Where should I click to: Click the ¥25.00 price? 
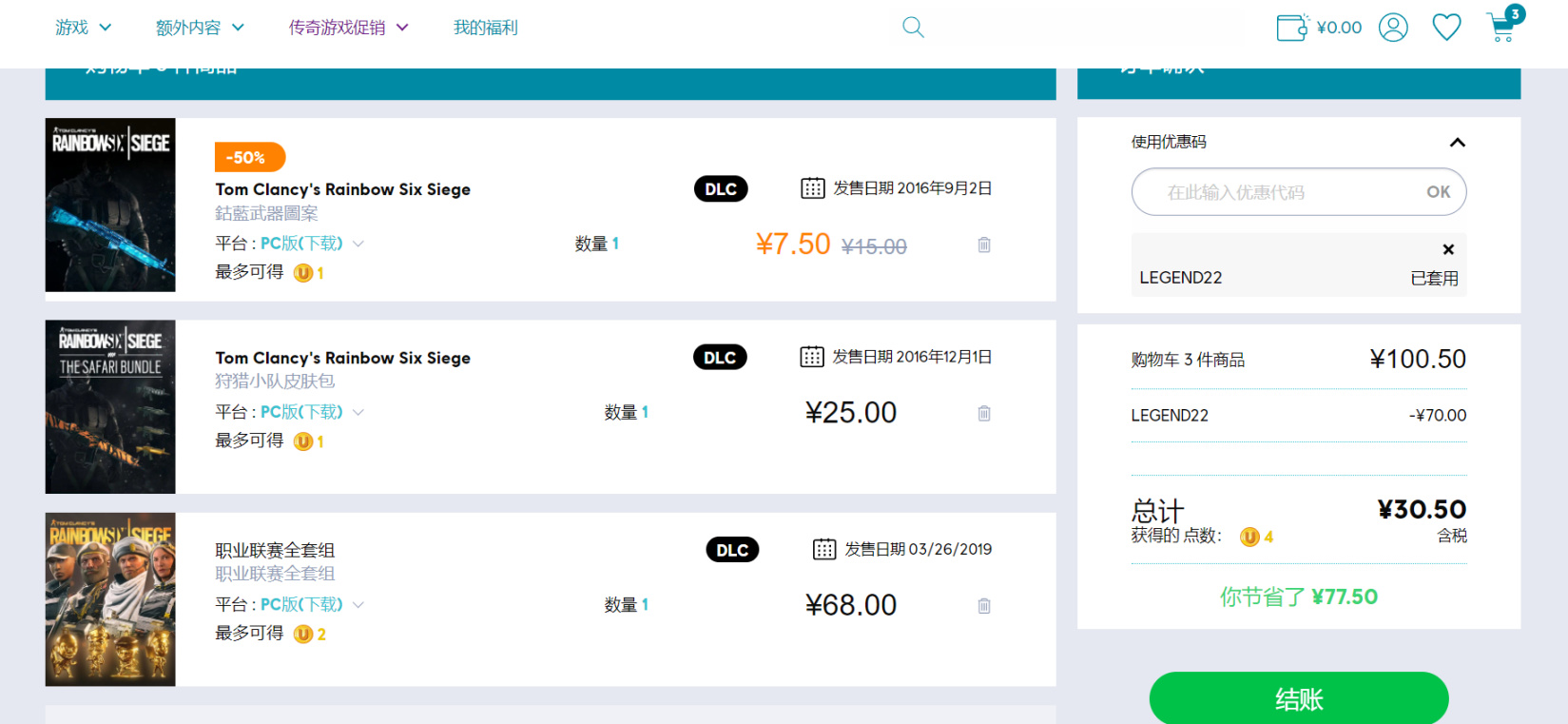click(x=851, y=412)
